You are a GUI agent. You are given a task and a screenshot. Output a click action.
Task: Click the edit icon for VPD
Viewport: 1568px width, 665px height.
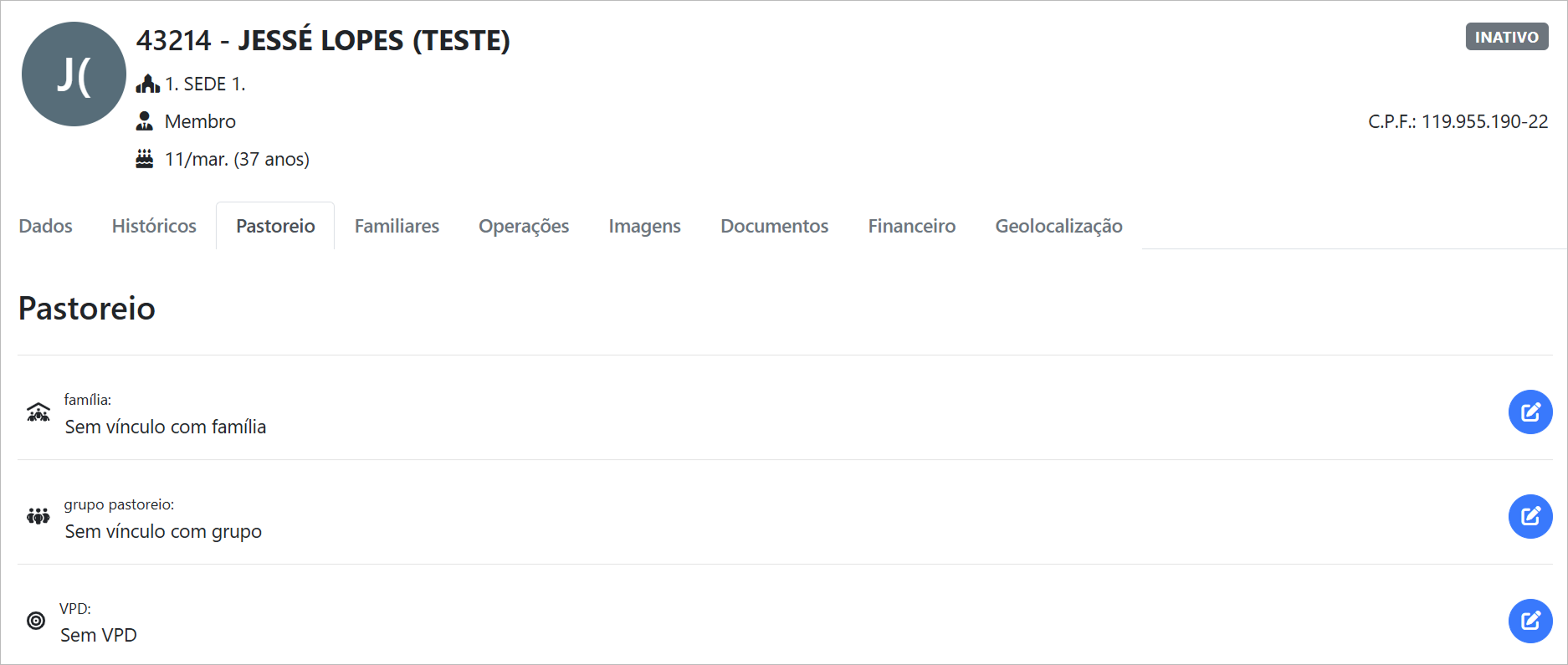click(1530, 621)
